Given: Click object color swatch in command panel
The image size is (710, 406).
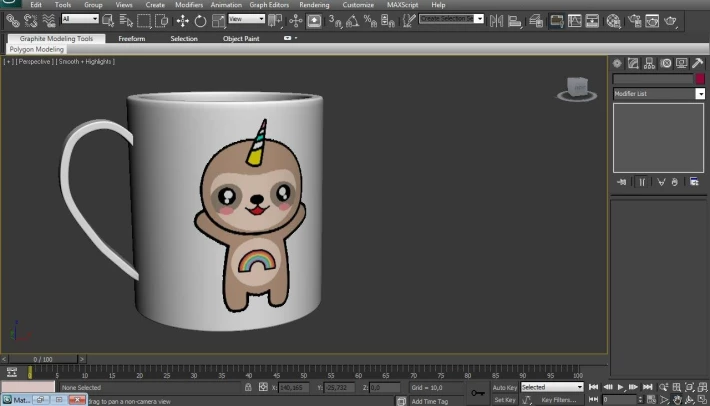Looking at the screenshot, I should click(700, 79).
